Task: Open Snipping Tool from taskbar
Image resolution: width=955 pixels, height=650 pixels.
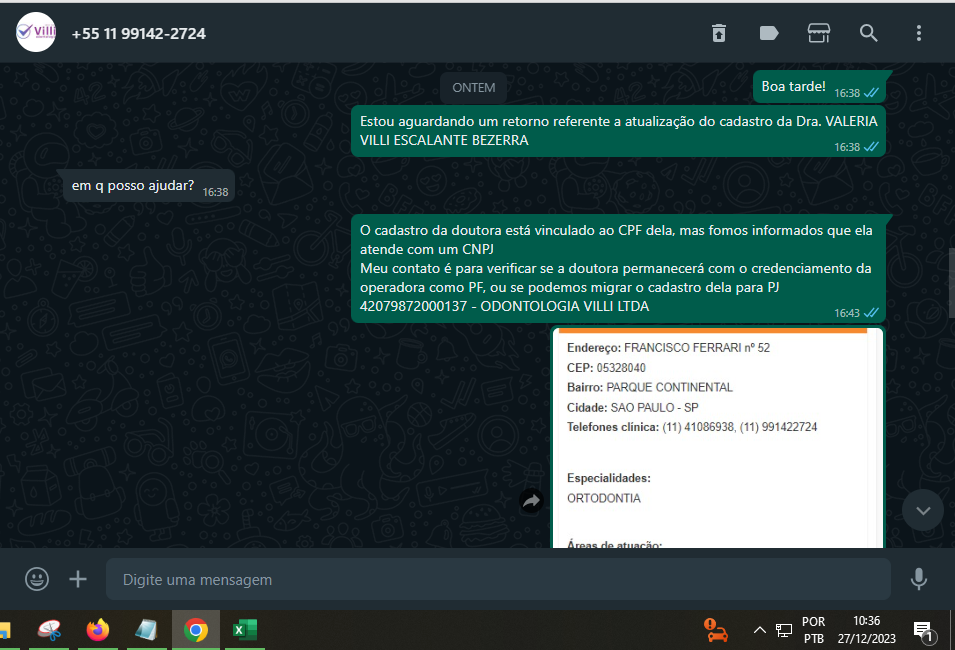Action: click(49, 630)
